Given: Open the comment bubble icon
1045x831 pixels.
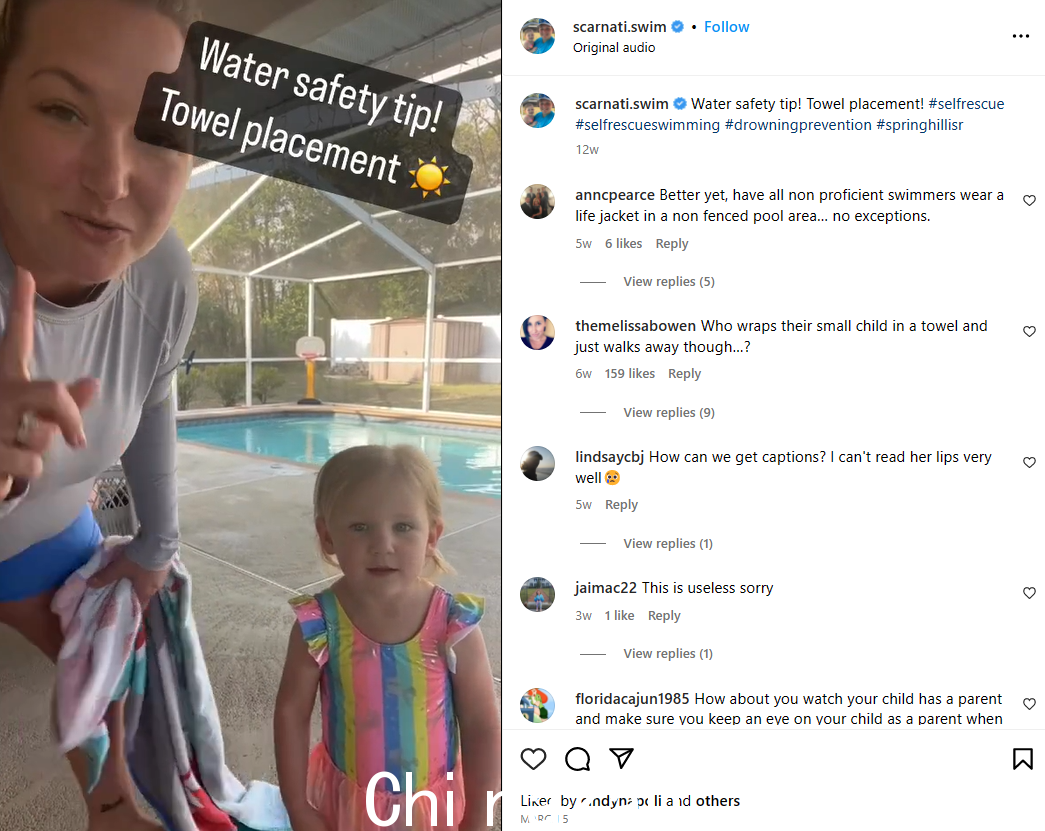Looking at the screenshot, I should 577,758.
